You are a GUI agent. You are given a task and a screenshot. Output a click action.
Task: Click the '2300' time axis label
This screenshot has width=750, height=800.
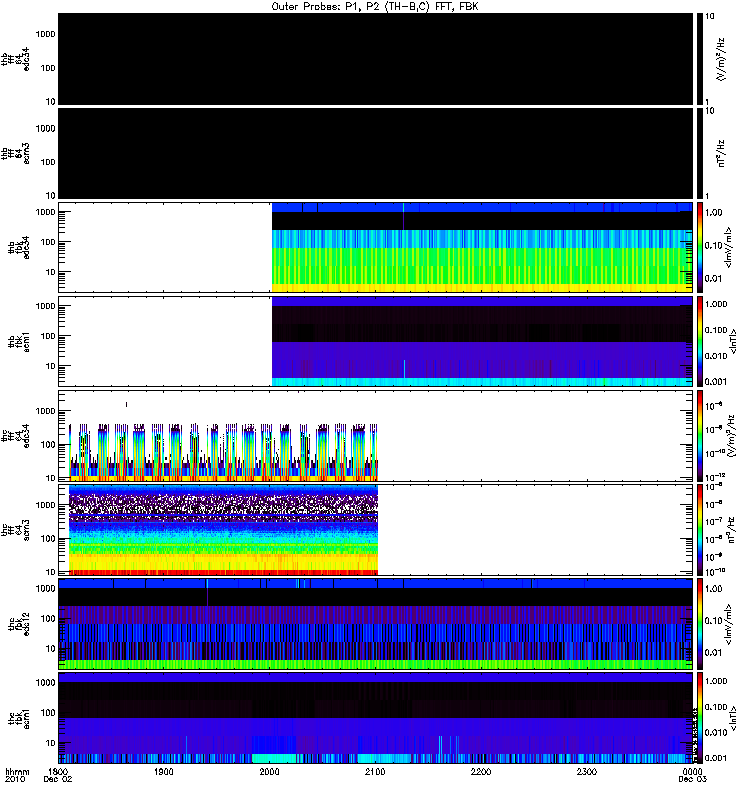click(x=587, y=772)
